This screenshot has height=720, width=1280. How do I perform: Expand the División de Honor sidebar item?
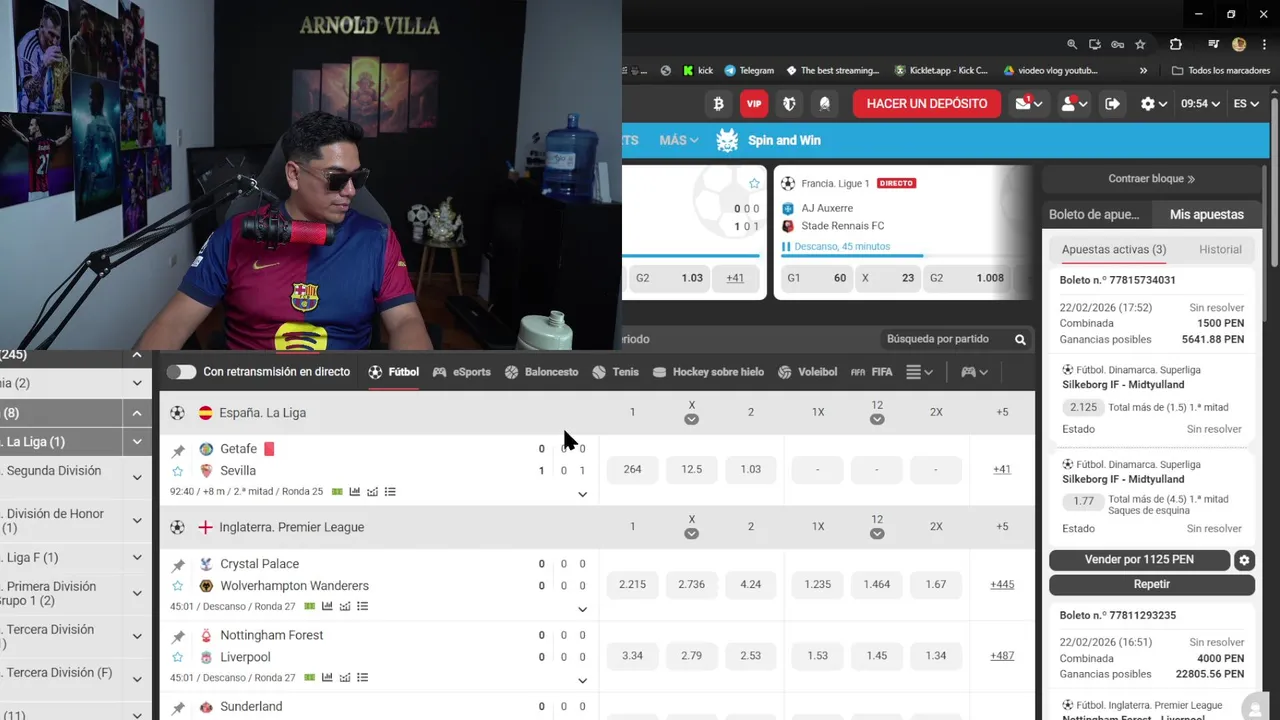pyautogui.click(x=137, y=521)
